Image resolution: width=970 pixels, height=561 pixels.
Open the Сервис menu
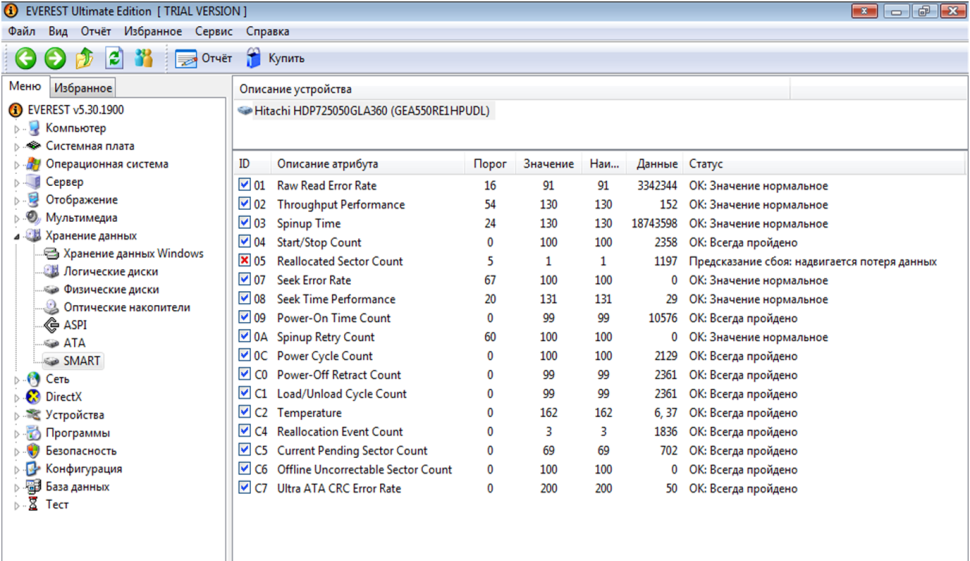click(213, 31)
